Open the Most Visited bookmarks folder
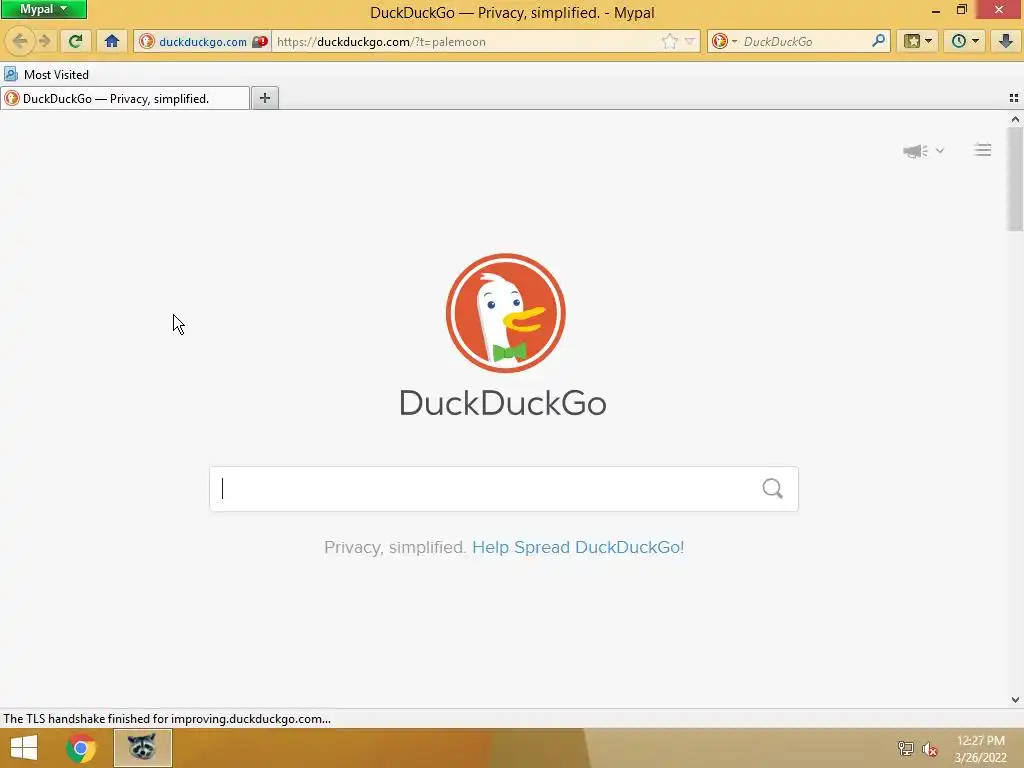 [x=46, y=74]
